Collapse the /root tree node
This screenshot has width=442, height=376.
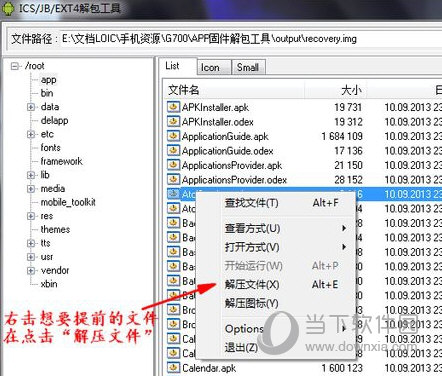pyautogui.click(x=15, y=66)
